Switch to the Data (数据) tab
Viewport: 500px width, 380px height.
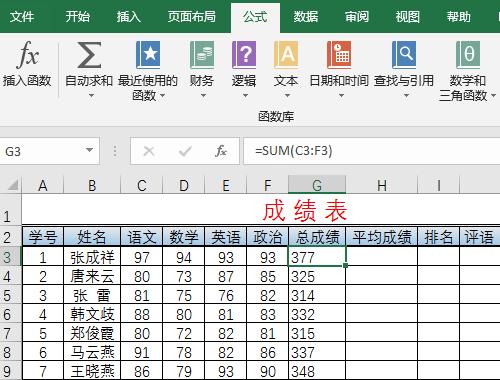click(x=306, y=16)
